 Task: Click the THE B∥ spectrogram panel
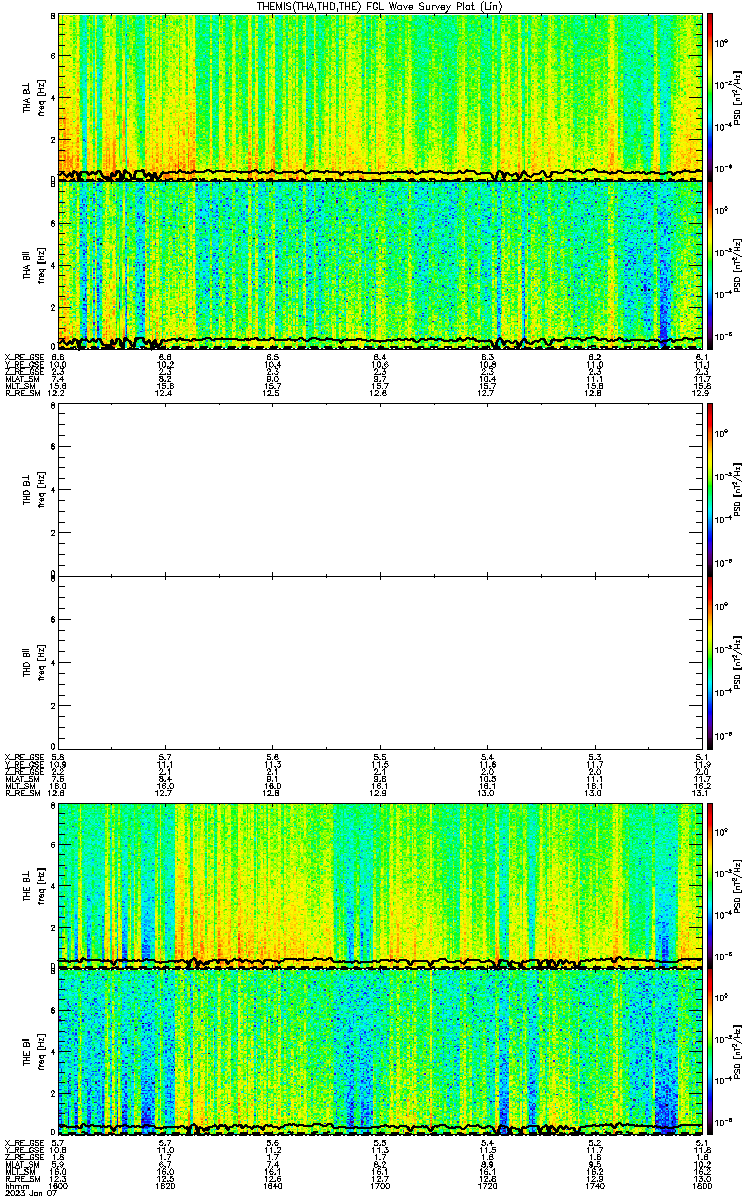pyautogui.click(x=381, y=1053)
